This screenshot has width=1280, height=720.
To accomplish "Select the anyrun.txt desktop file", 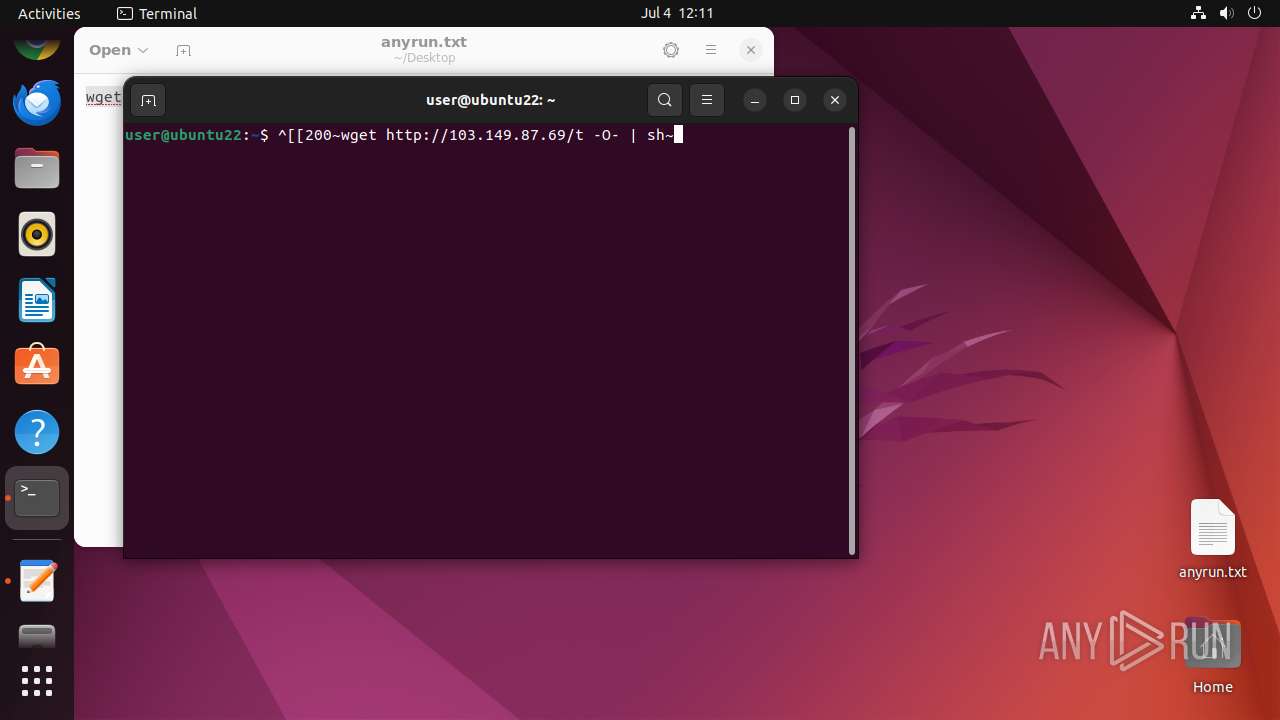I will click(1213, 539).
